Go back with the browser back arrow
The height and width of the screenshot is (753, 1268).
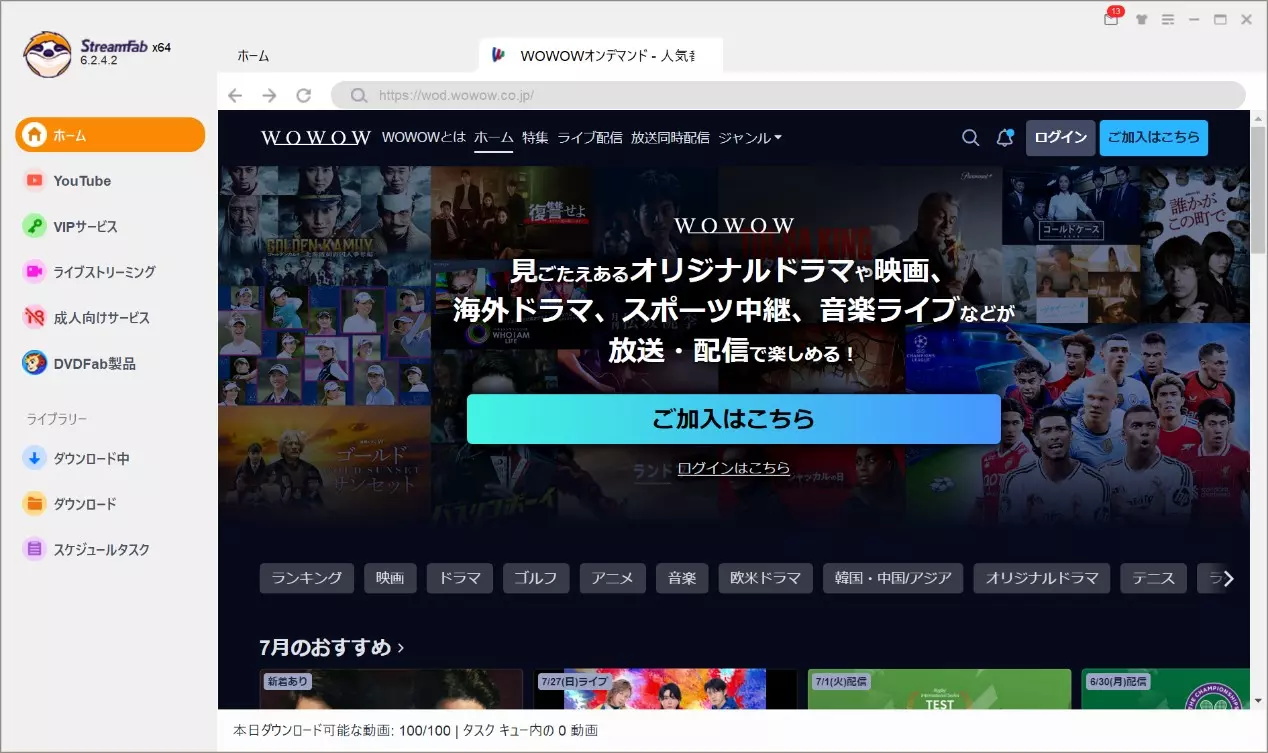tap(235, 95)
